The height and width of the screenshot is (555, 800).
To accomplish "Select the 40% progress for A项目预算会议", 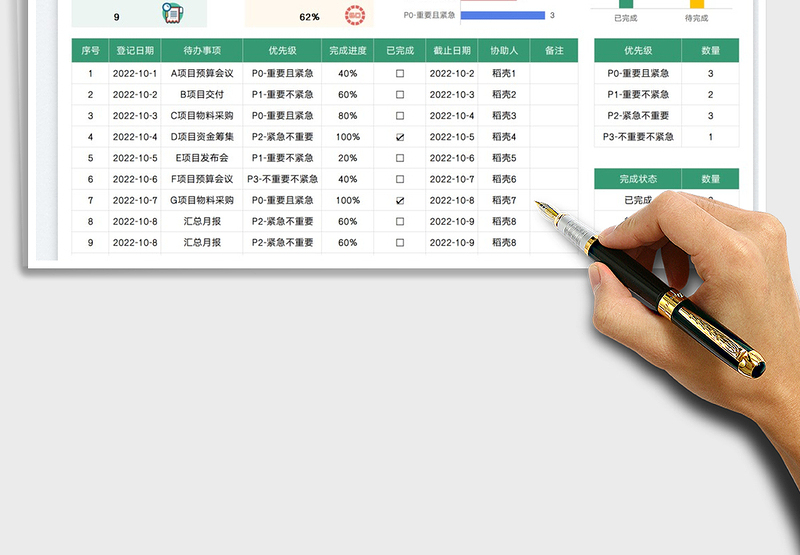I will tap(347, 73).
